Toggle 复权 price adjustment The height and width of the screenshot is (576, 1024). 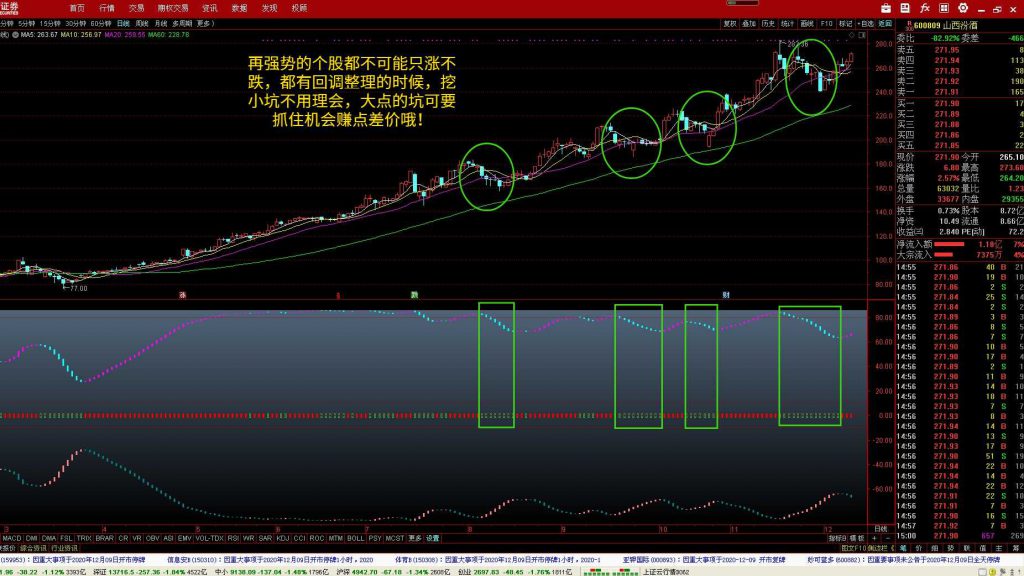pos(730,22)
